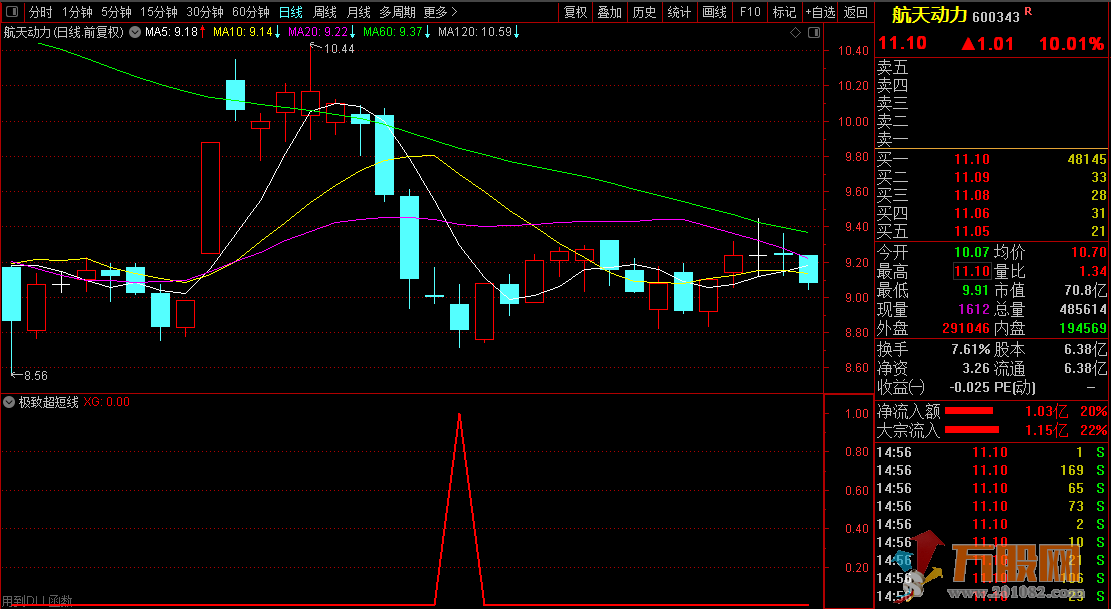Add stock via +自选 button
1111x609 pixels.
click(819, 12)
